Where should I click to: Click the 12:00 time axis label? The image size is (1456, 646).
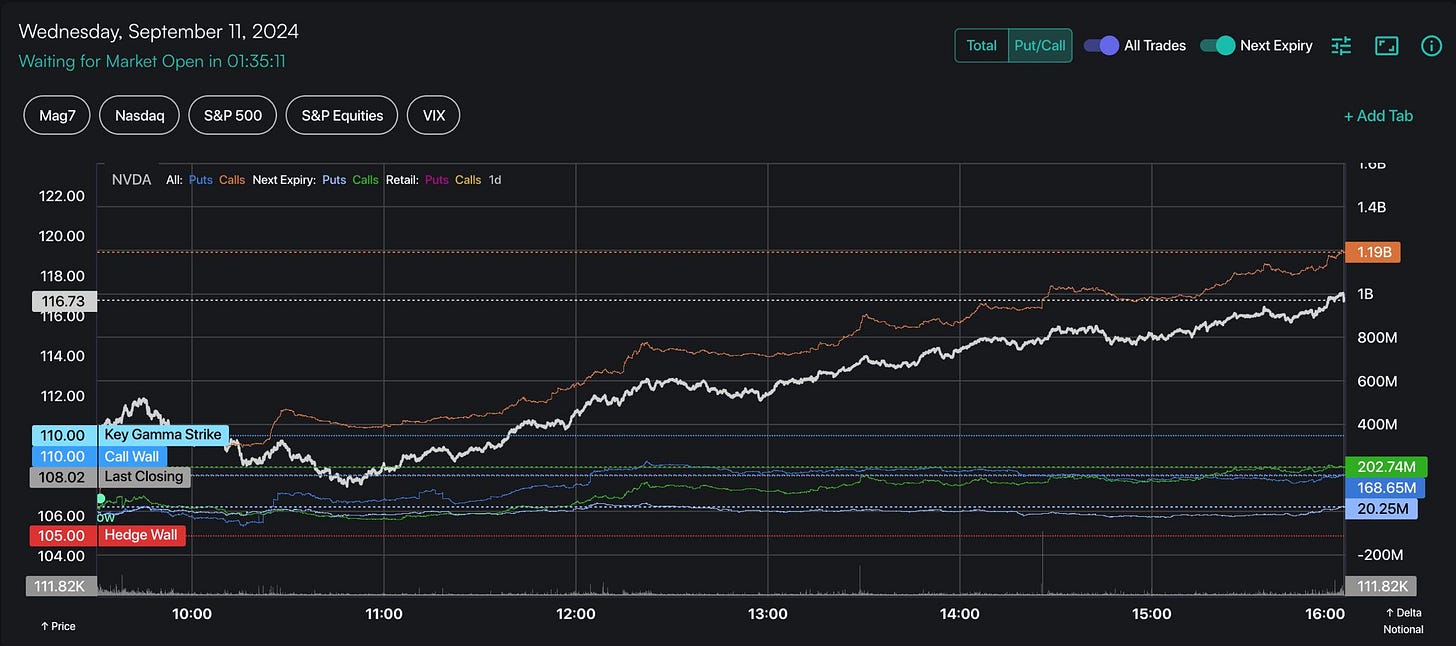point(576,613)
